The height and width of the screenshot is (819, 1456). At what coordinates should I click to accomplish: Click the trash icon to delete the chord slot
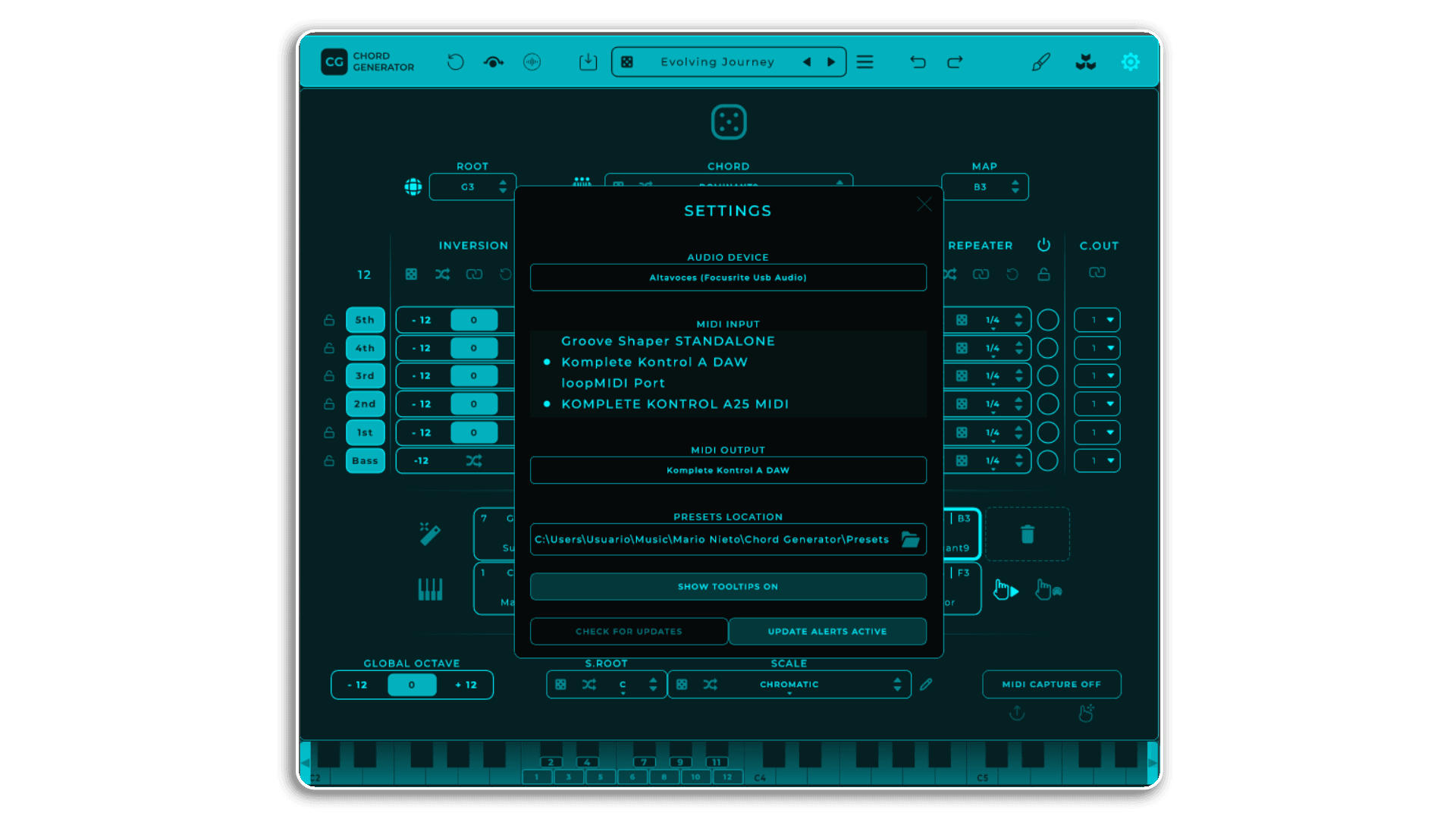point(1028,535)
